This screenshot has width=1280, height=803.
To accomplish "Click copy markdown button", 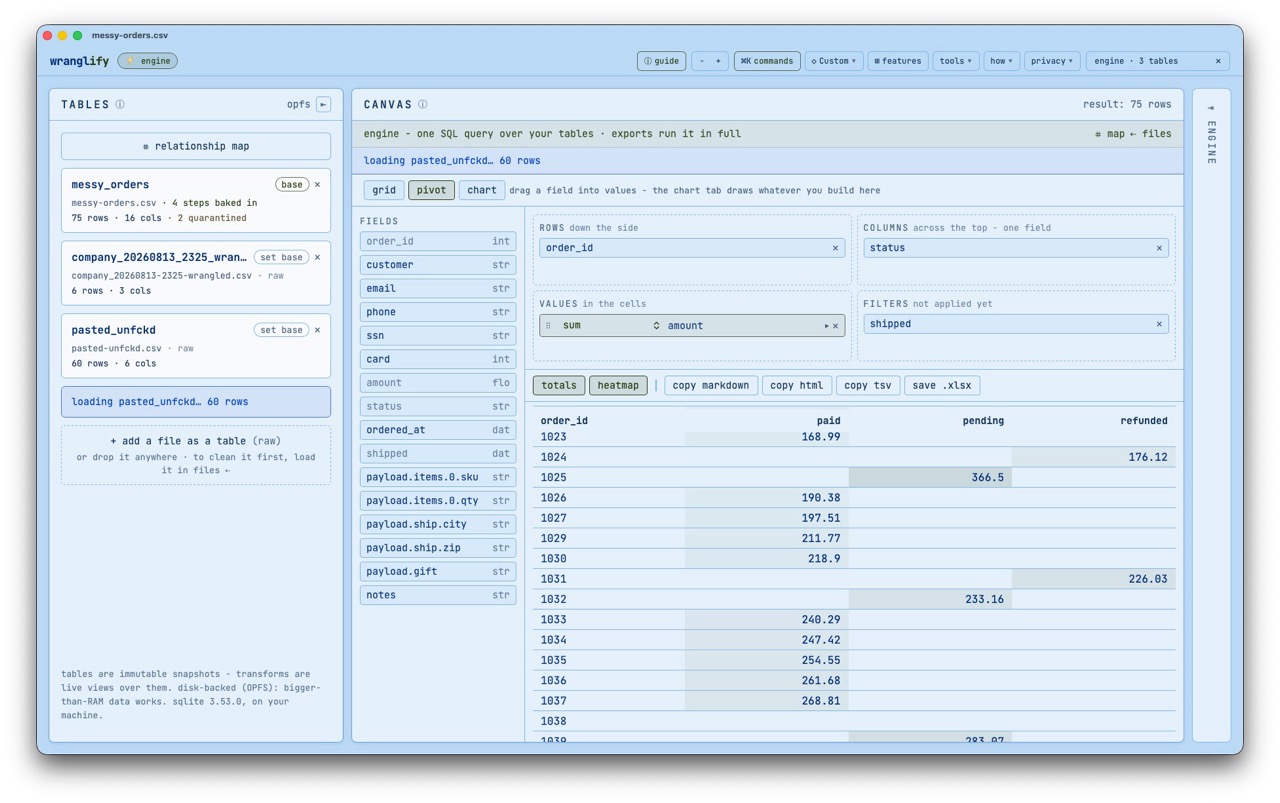I will click(x=711, y=385).
